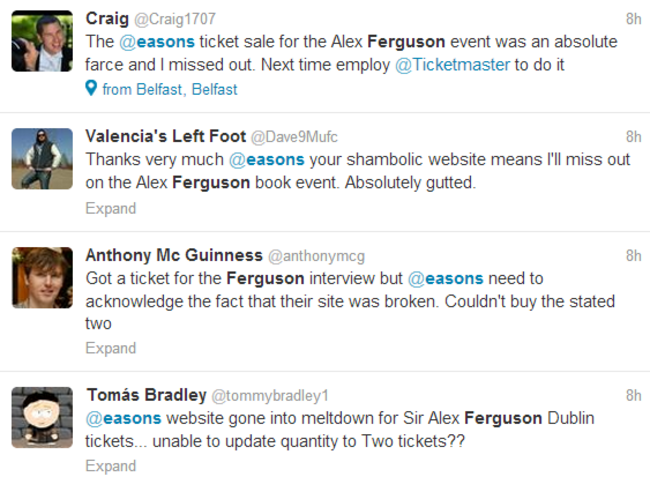Open Valencia's Left Foot profile picture
Viewport: 650px width, 477px height.
pos(42,158)
